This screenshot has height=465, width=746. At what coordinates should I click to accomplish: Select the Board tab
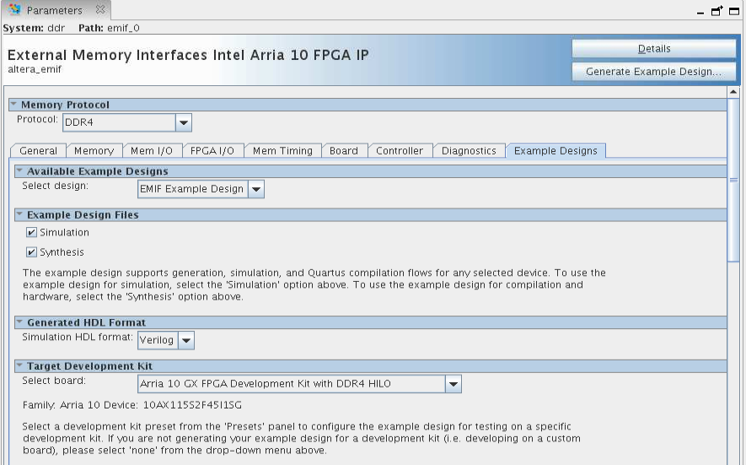tap(344, 151)
